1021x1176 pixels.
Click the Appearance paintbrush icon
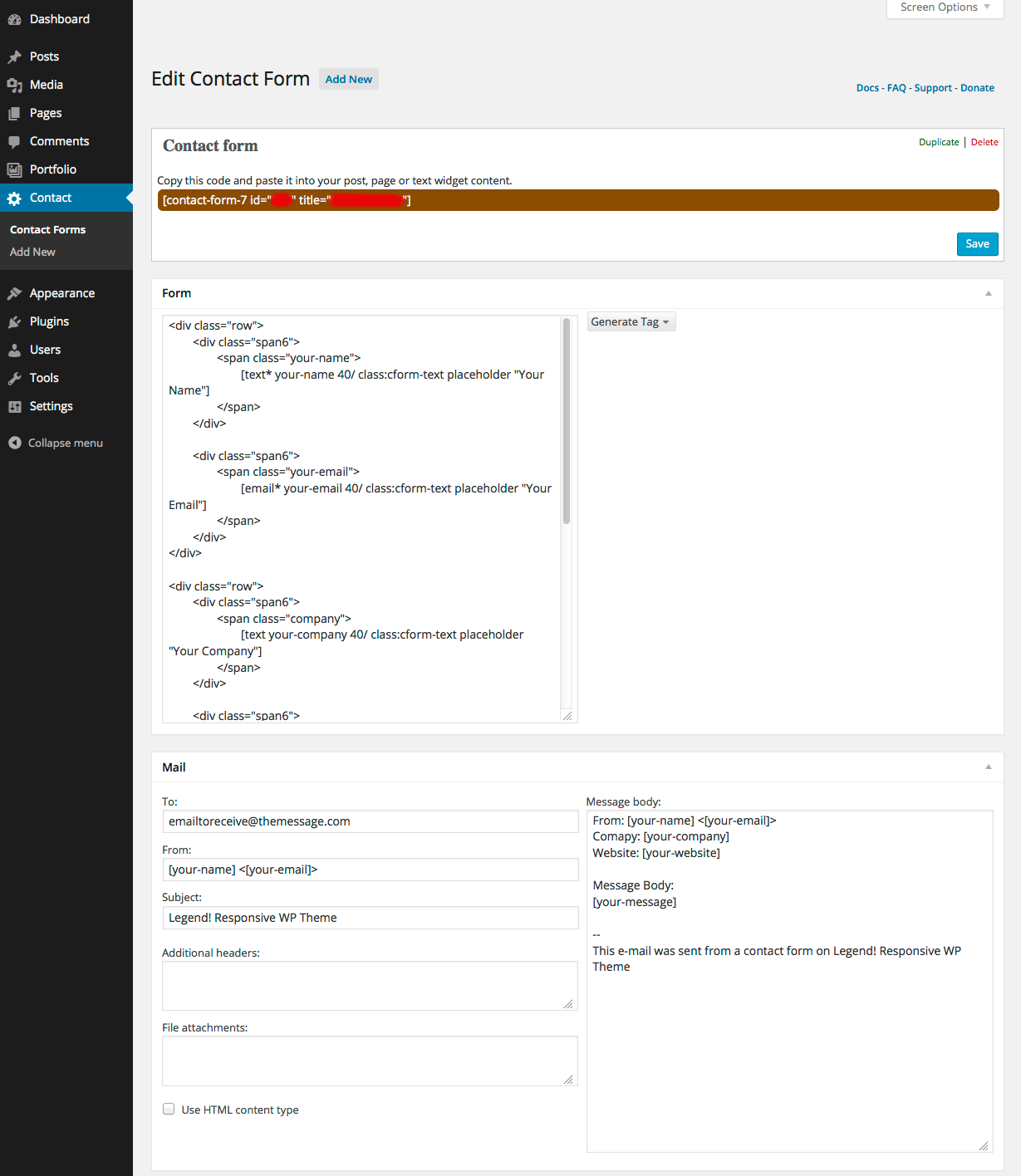tap(14, 293)
